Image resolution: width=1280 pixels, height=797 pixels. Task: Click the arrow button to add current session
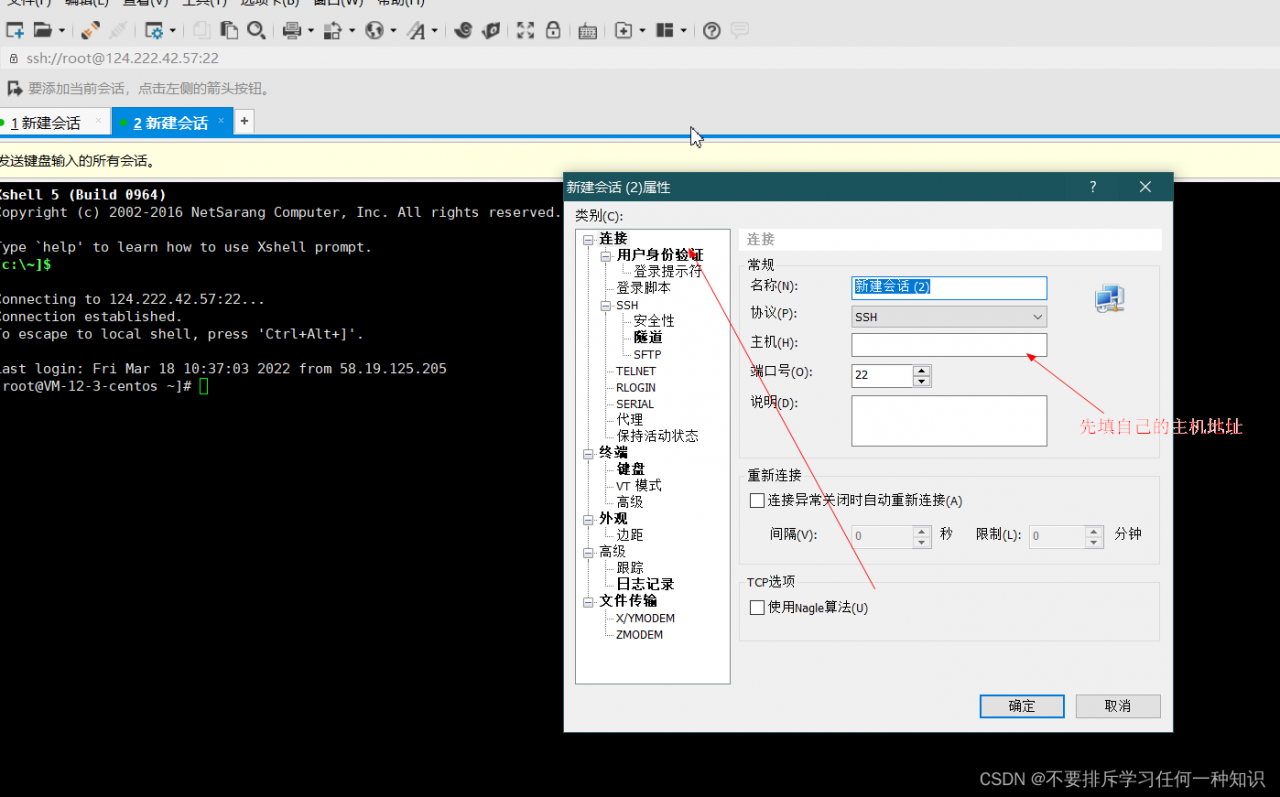(x=15, y=88)
